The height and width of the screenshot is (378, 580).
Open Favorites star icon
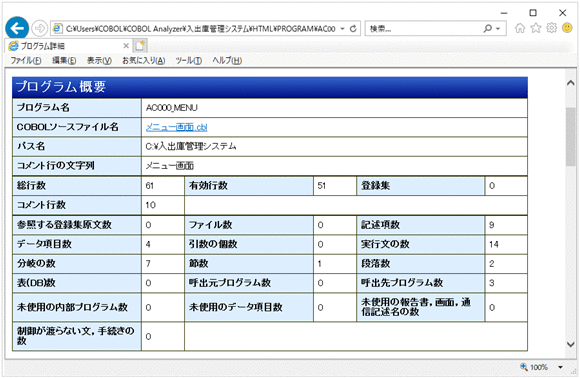536,28
